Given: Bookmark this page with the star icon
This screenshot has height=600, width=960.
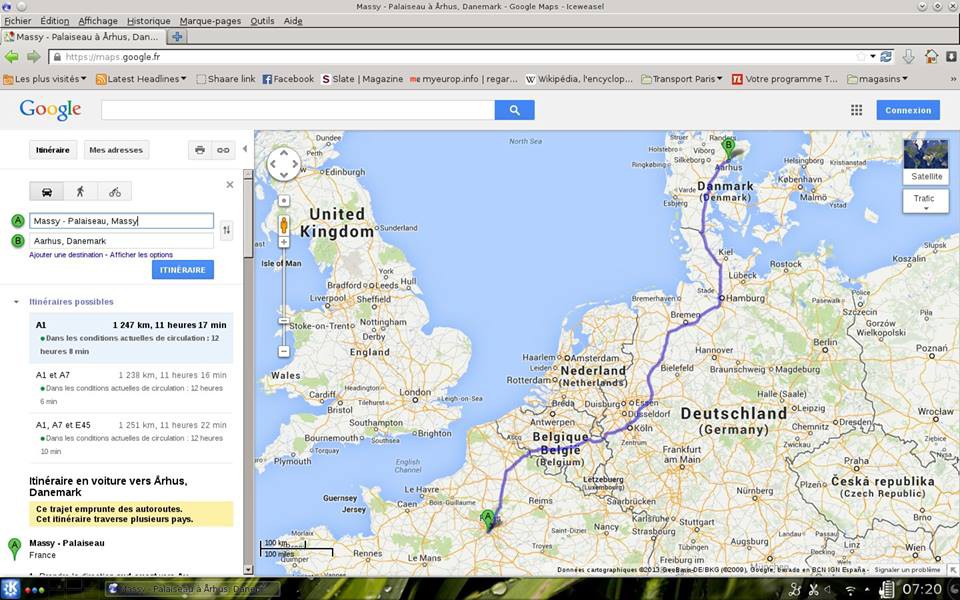Looking at the screenshot, I should (x=861, y=56).
